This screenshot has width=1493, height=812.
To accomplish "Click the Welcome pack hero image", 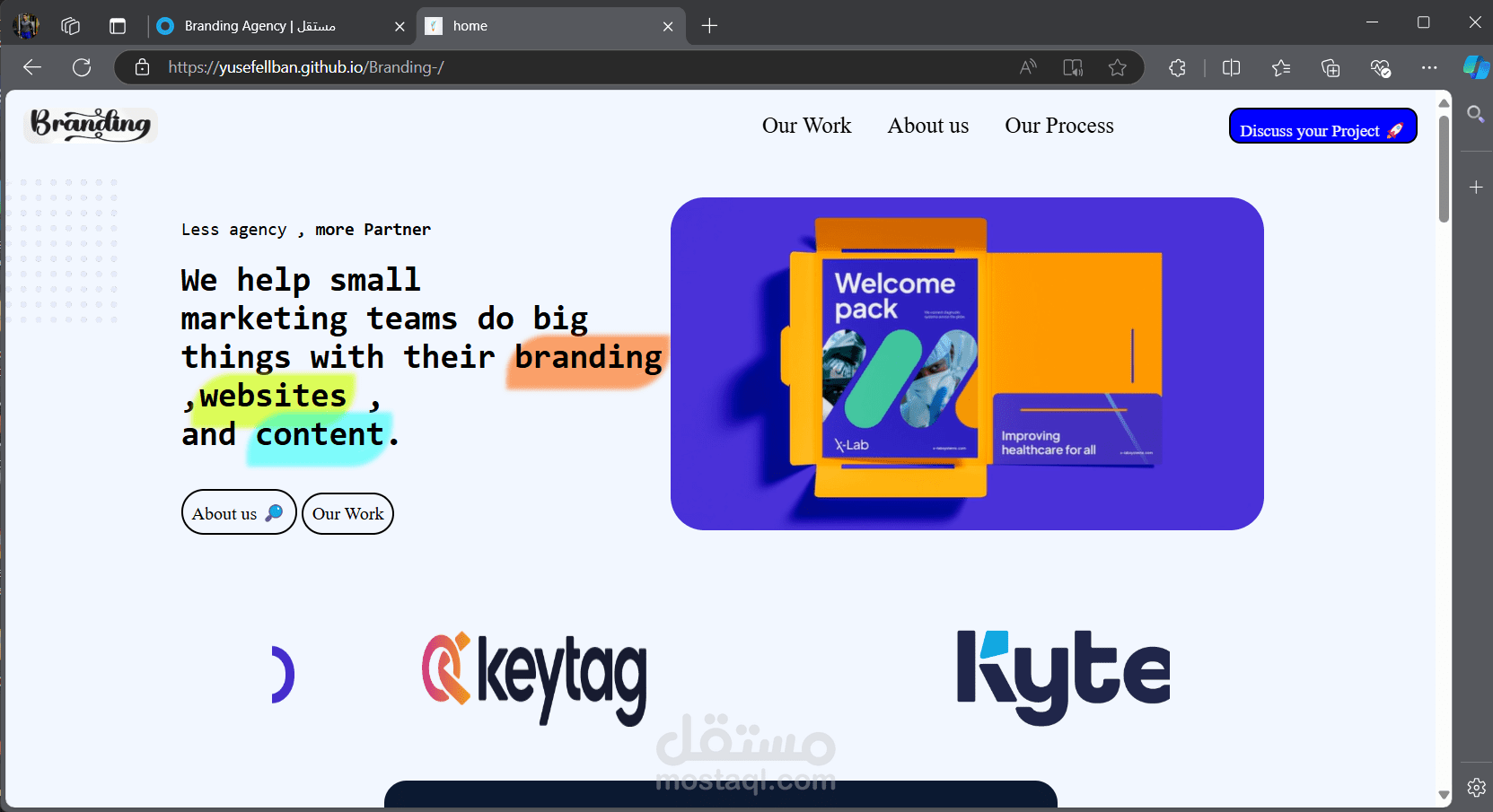I will point(967,363).
